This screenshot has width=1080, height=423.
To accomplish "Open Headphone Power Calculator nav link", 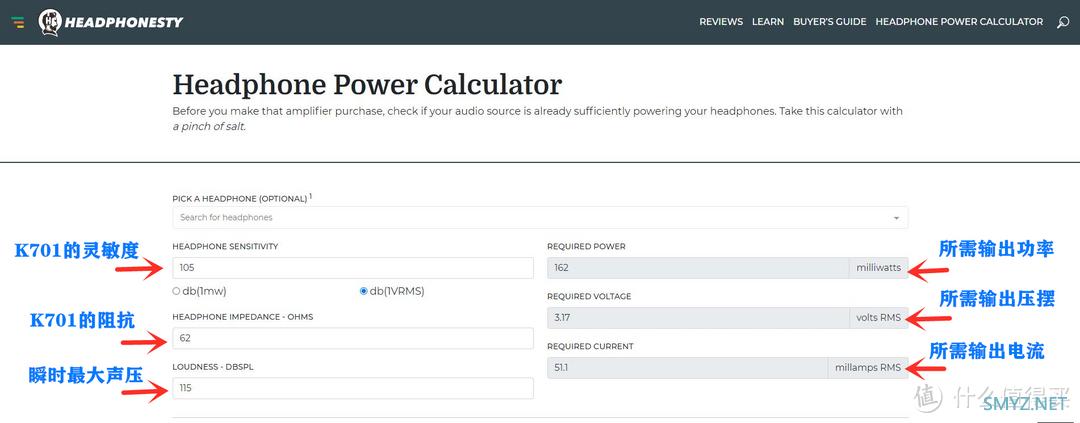I will click(959, 22).
